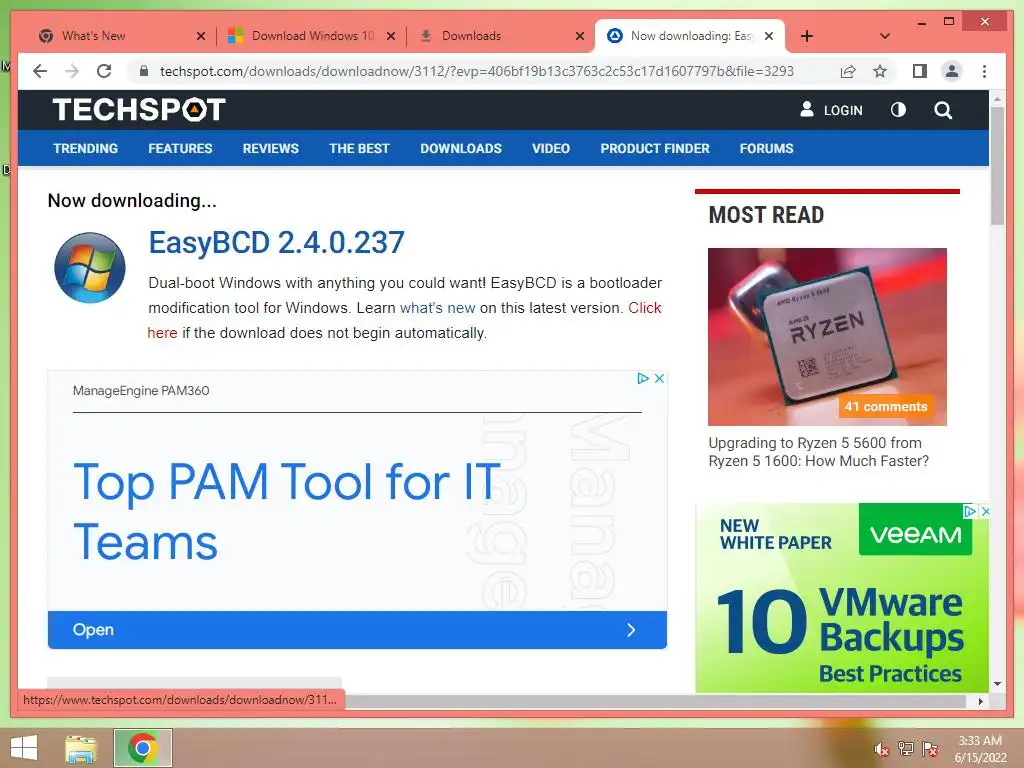Close the Downloads tab
The height and width of the screenshot is (768, 1024).
tap(580, 36)
